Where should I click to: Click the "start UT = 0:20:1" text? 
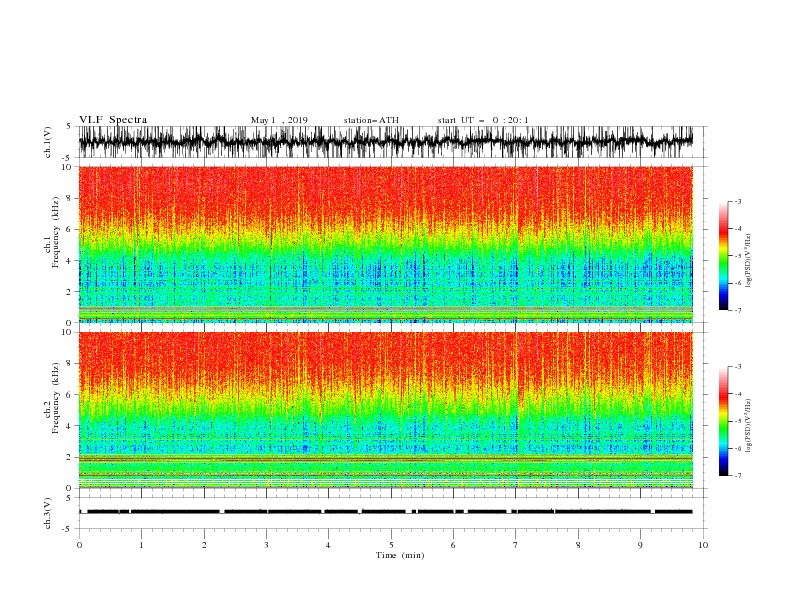tap(483, 120)
